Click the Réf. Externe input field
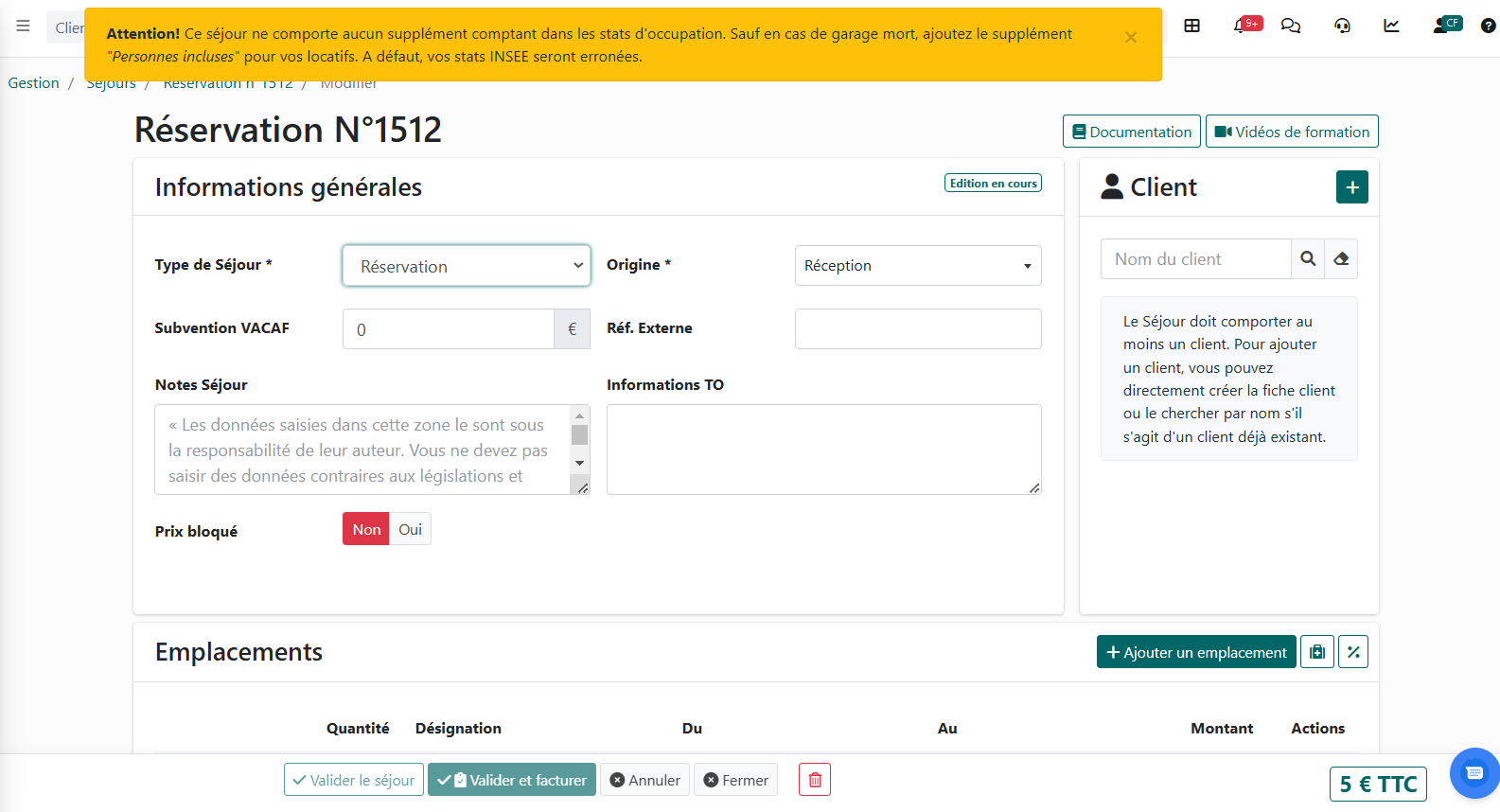 pyautogui.click(x=917, y=329)
